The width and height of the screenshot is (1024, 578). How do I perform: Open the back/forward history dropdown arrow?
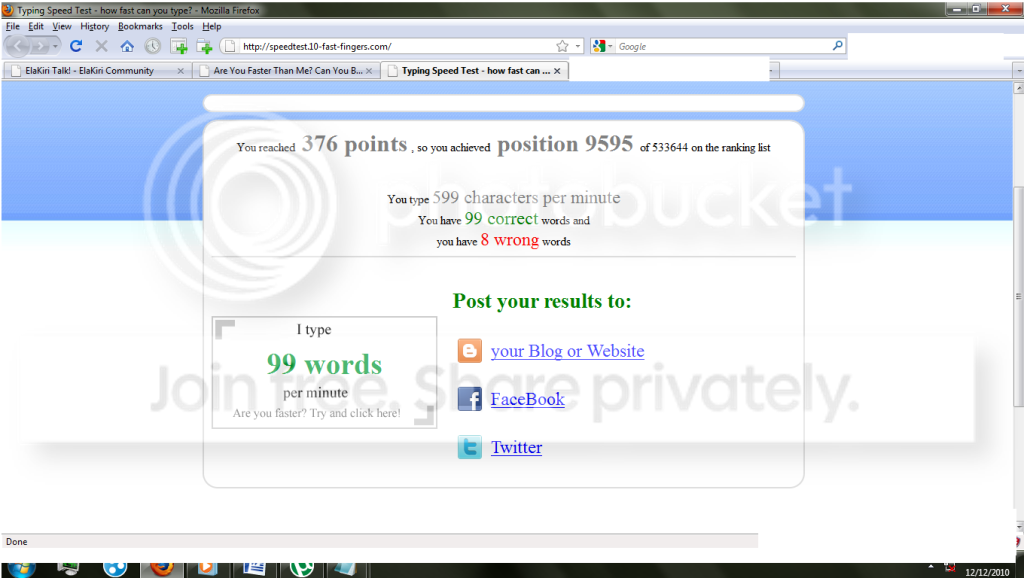point(56,46)
